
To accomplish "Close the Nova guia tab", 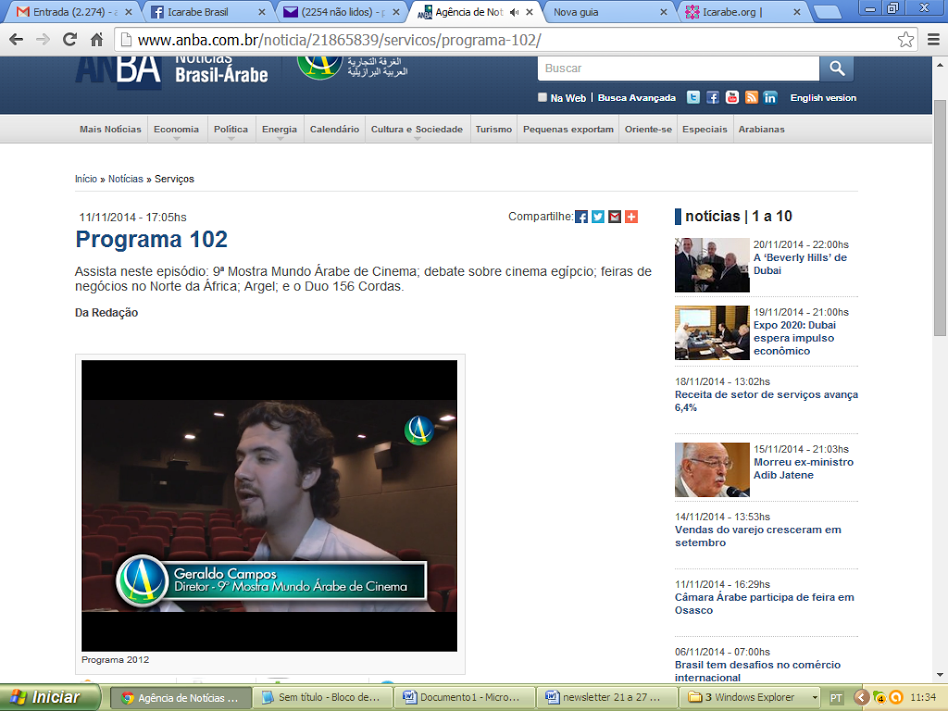I will click(x=663, y=12).
